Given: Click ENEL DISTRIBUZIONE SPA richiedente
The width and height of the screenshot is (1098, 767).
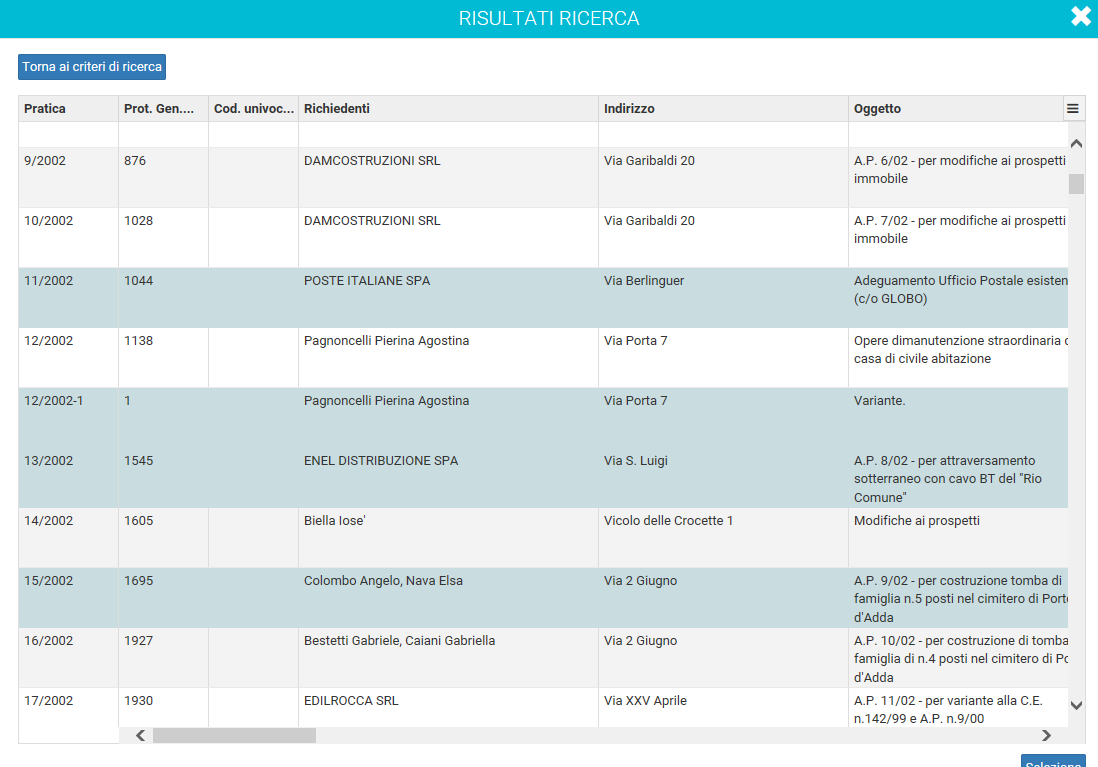Looking at the screenshot, I should (381, 461).
